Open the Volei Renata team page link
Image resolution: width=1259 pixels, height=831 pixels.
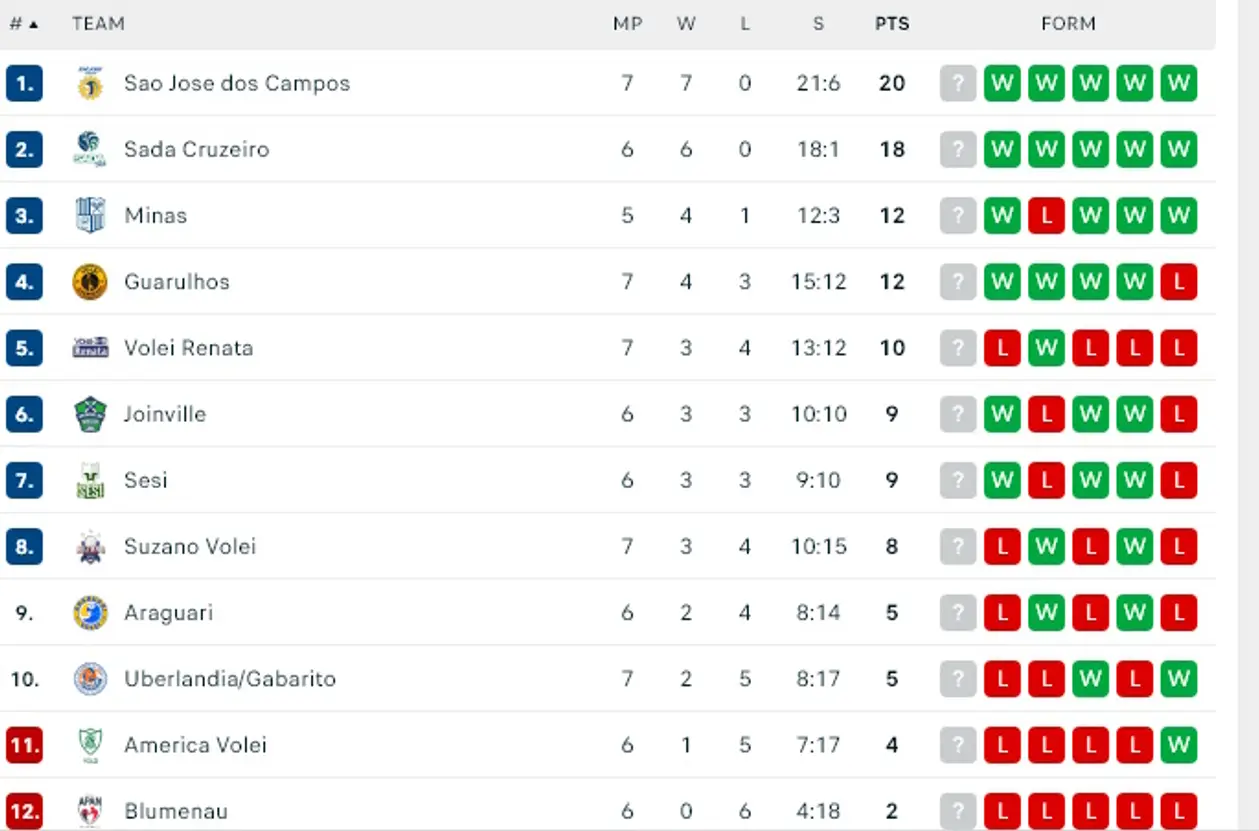[x=188, y=348]
